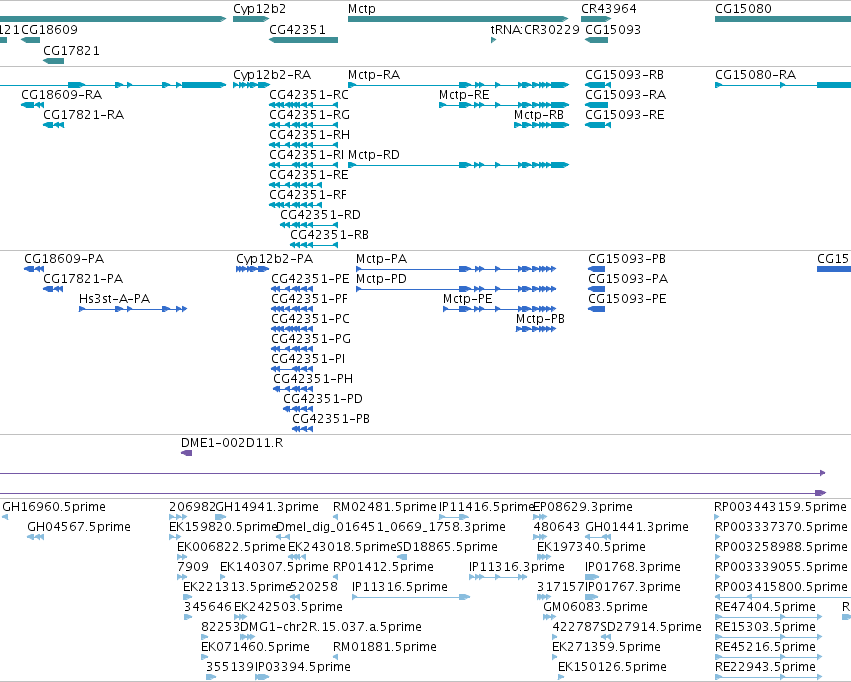The image size is (851, 682).
Task: Select the Cyp12b2-PA protein label
Action: click(275, 259)
